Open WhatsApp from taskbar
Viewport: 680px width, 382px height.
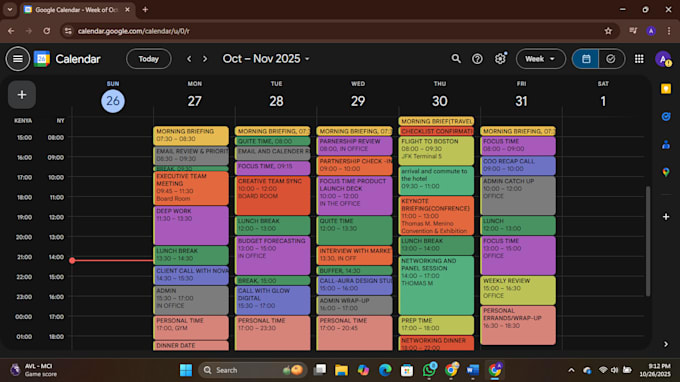(x=429, y=370)
